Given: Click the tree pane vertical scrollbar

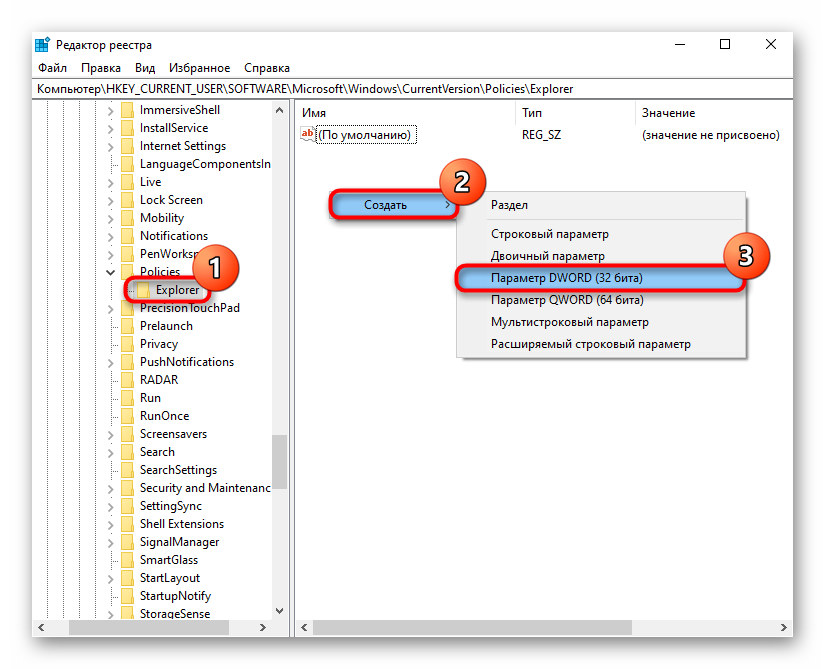Looking at the screenshot, I should point(279,460).
